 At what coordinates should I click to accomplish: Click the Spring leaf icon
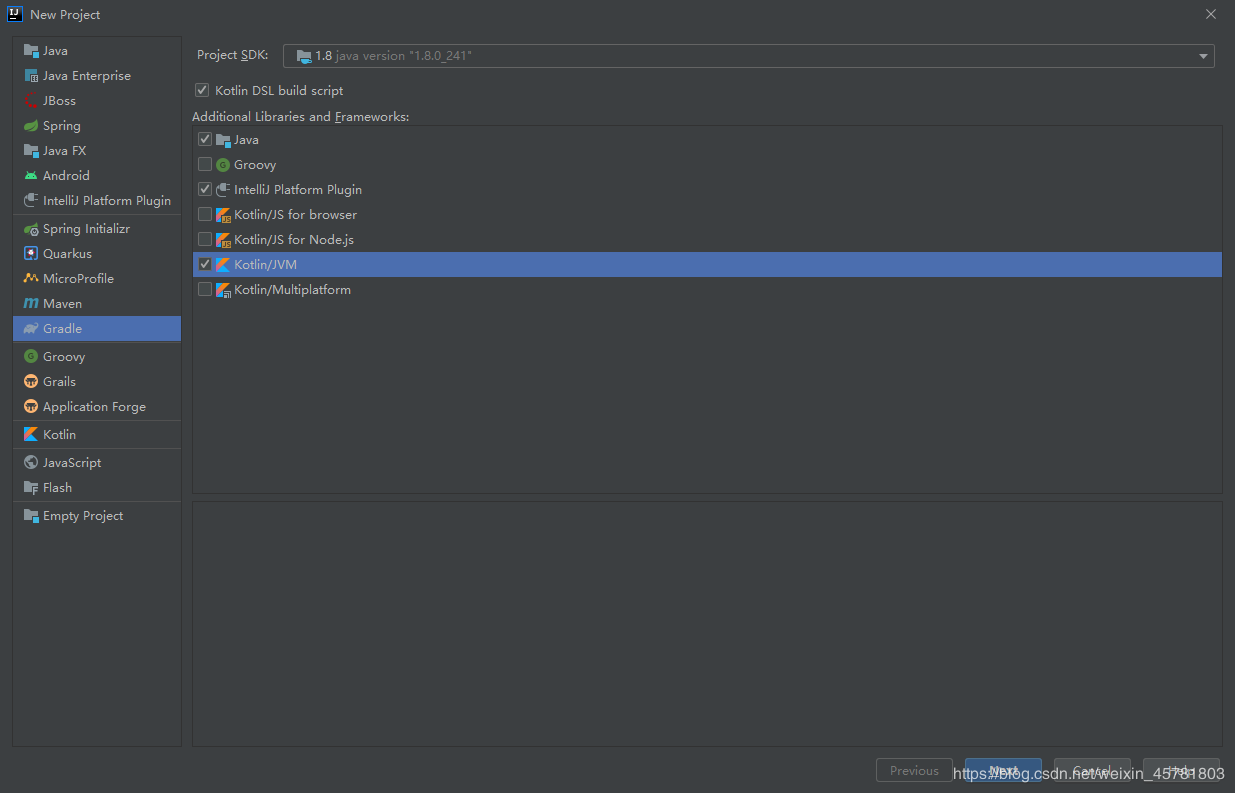pos(31,125)
